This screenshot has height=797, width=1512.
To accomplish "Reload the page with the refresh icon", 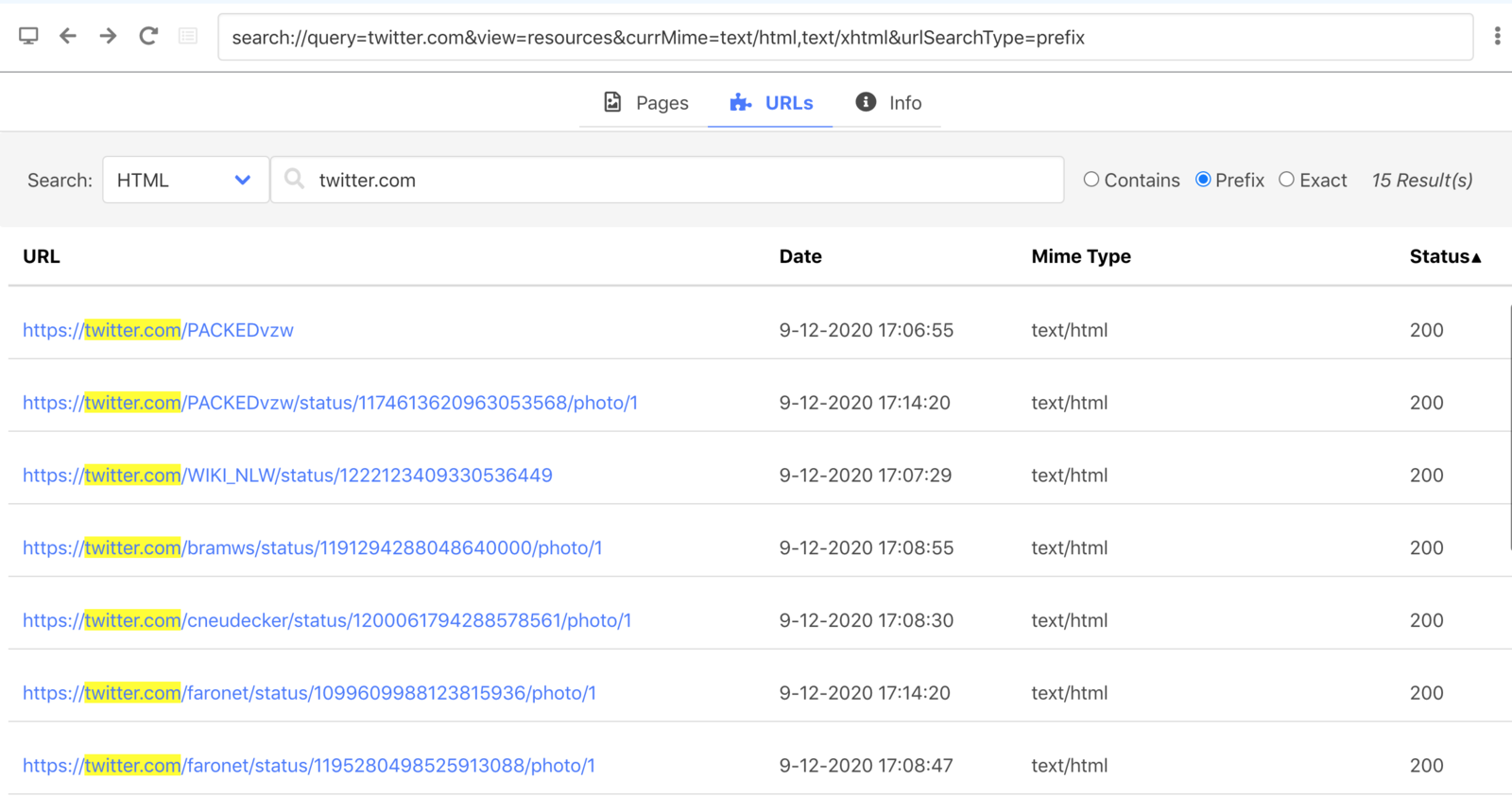I will coord(148,36).
